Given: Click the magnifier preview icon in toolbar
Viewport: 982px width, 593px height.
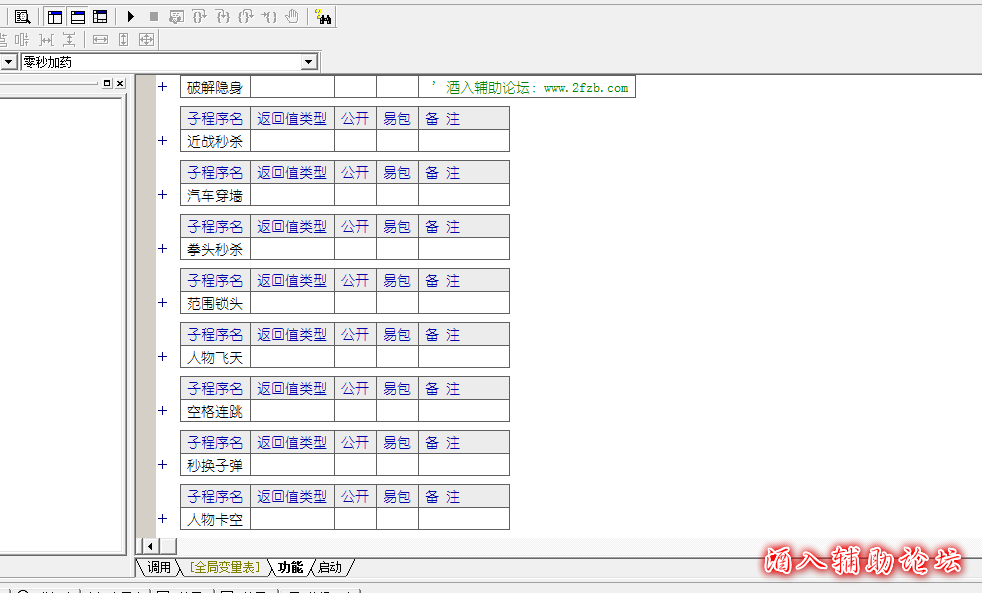Looking at the screenshot, I should [x=22, y=16].
